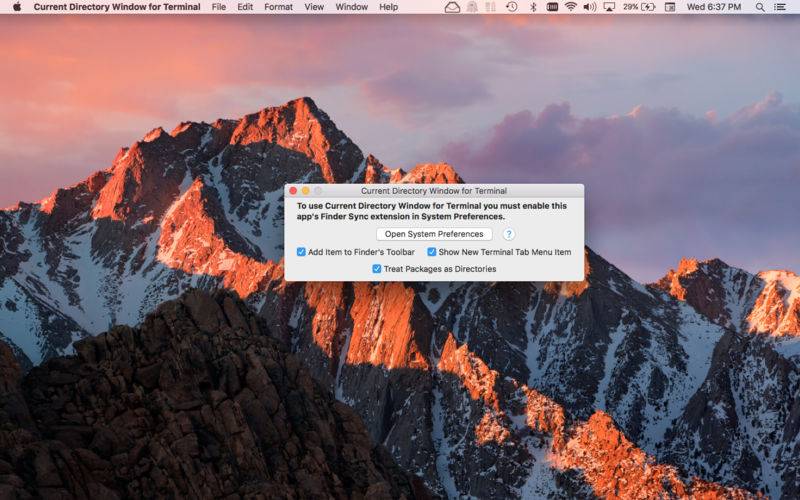This screenshot has height=500, width=800.
Task: Open the Edit menu
Action: [245, 7]
